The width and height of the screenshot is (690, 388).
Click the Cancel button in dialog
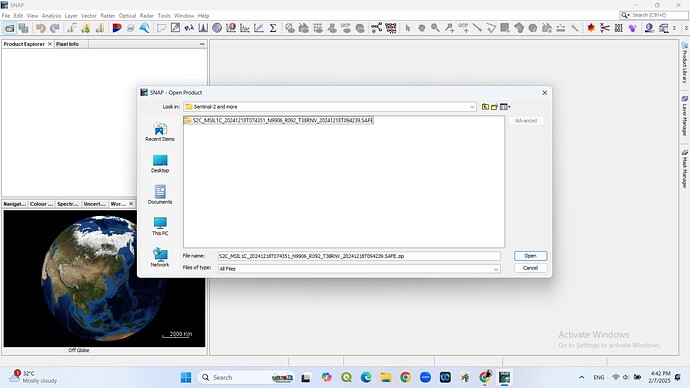point(530,268)
